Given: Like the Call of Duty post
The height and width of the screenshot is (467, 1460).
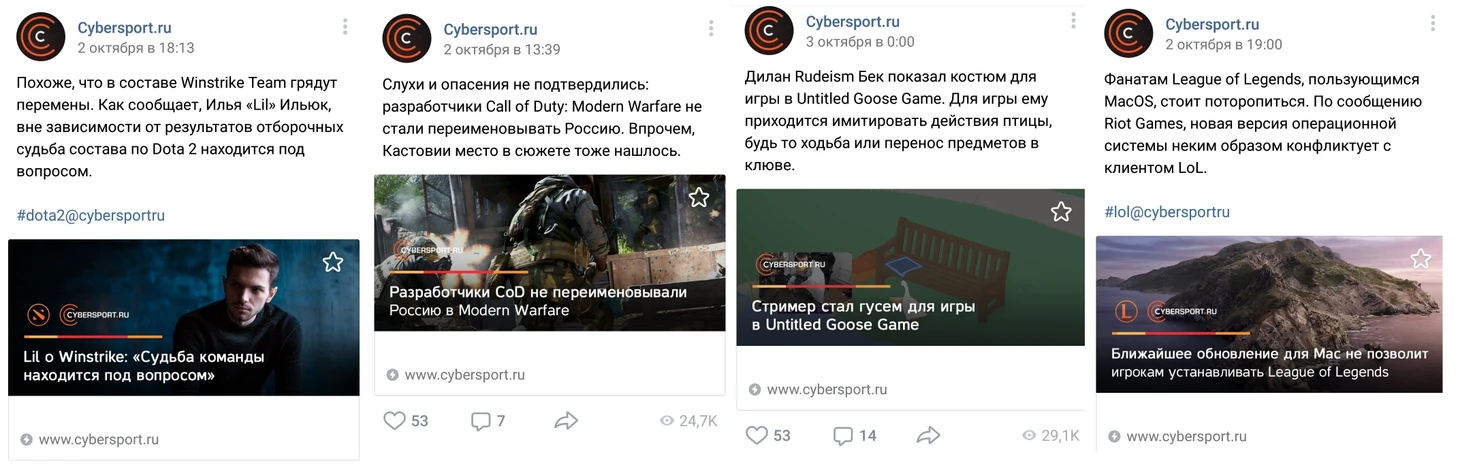Looking at the screenshot, I should (406, 421).
